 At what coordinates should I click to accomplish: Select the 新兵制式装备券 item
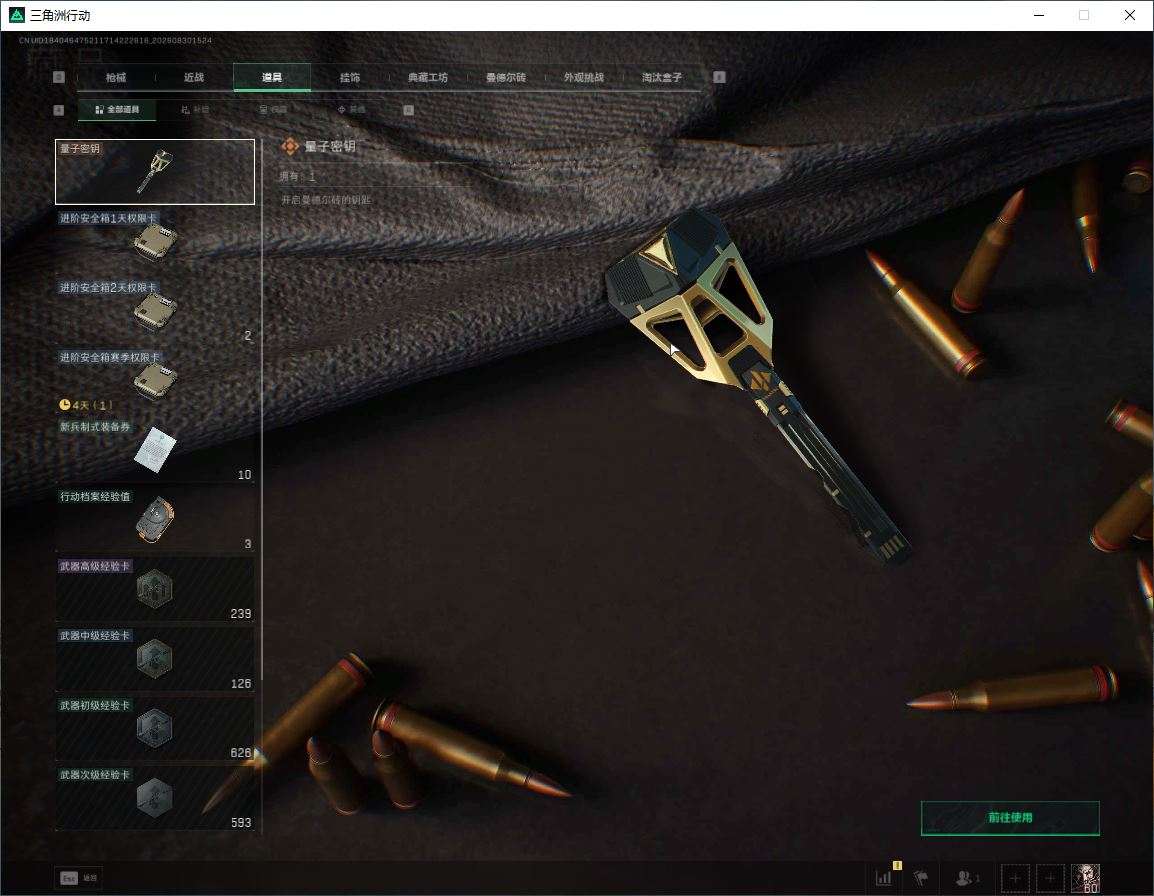[x=155, y=450]
